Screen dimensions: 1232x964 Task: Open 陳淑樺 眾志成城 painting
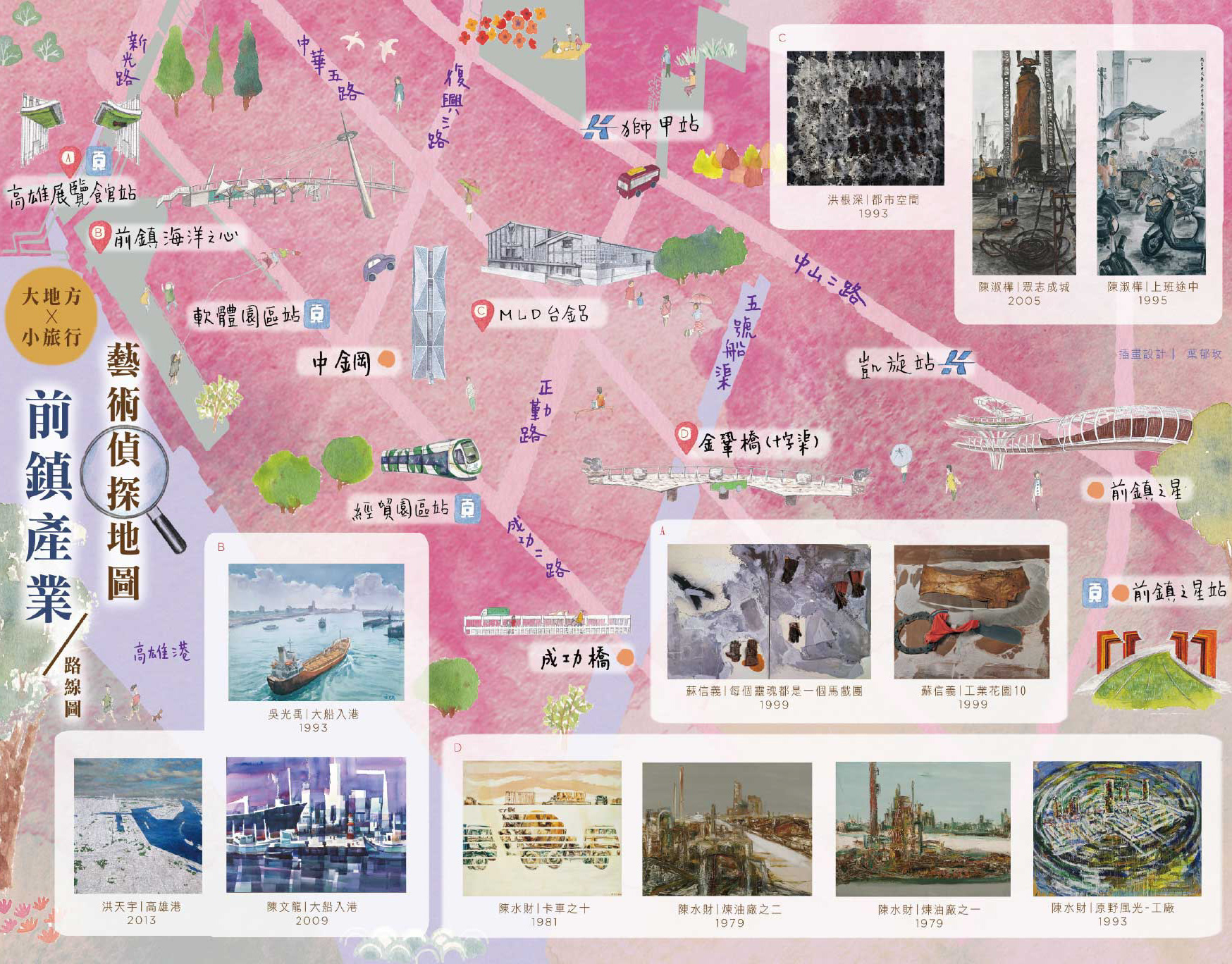[1023, 162]
